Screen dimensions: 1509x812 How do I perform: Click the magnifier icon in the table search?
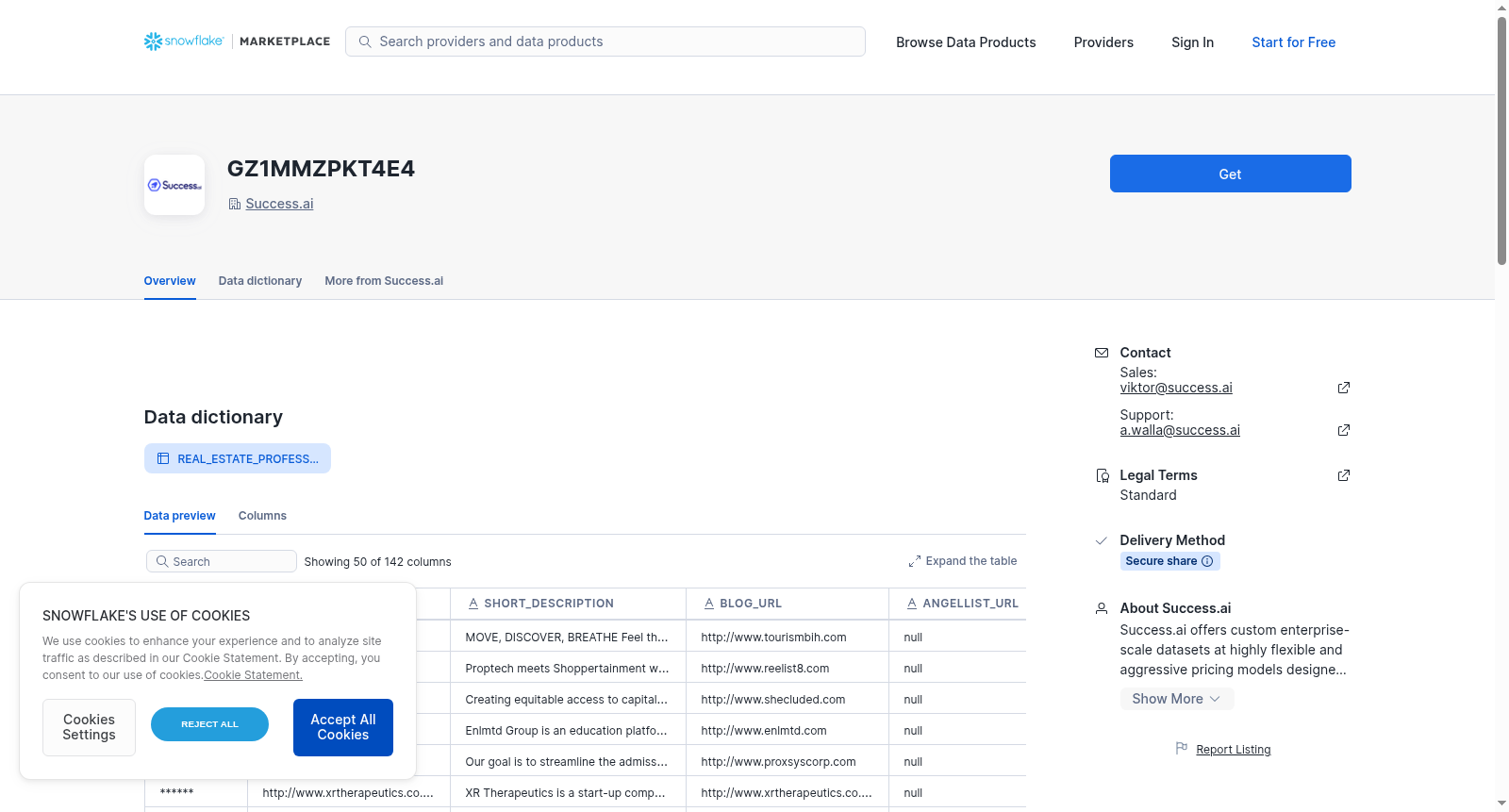pyautogui.click(x=162, y=561)
